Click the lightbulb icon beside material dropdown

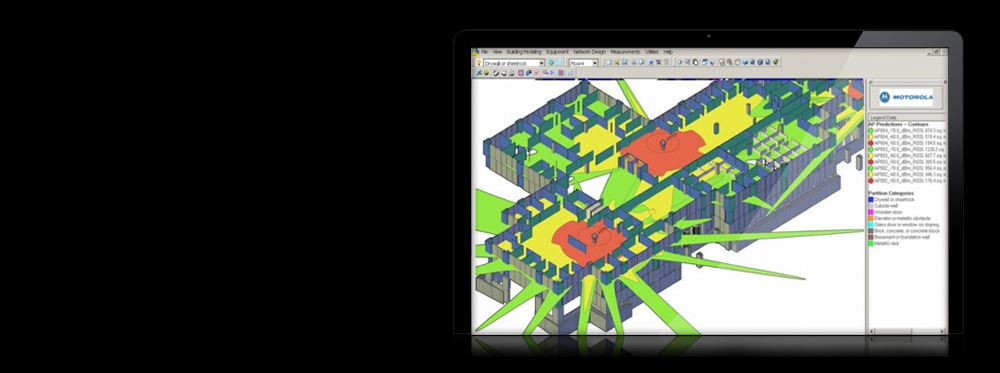478,62
